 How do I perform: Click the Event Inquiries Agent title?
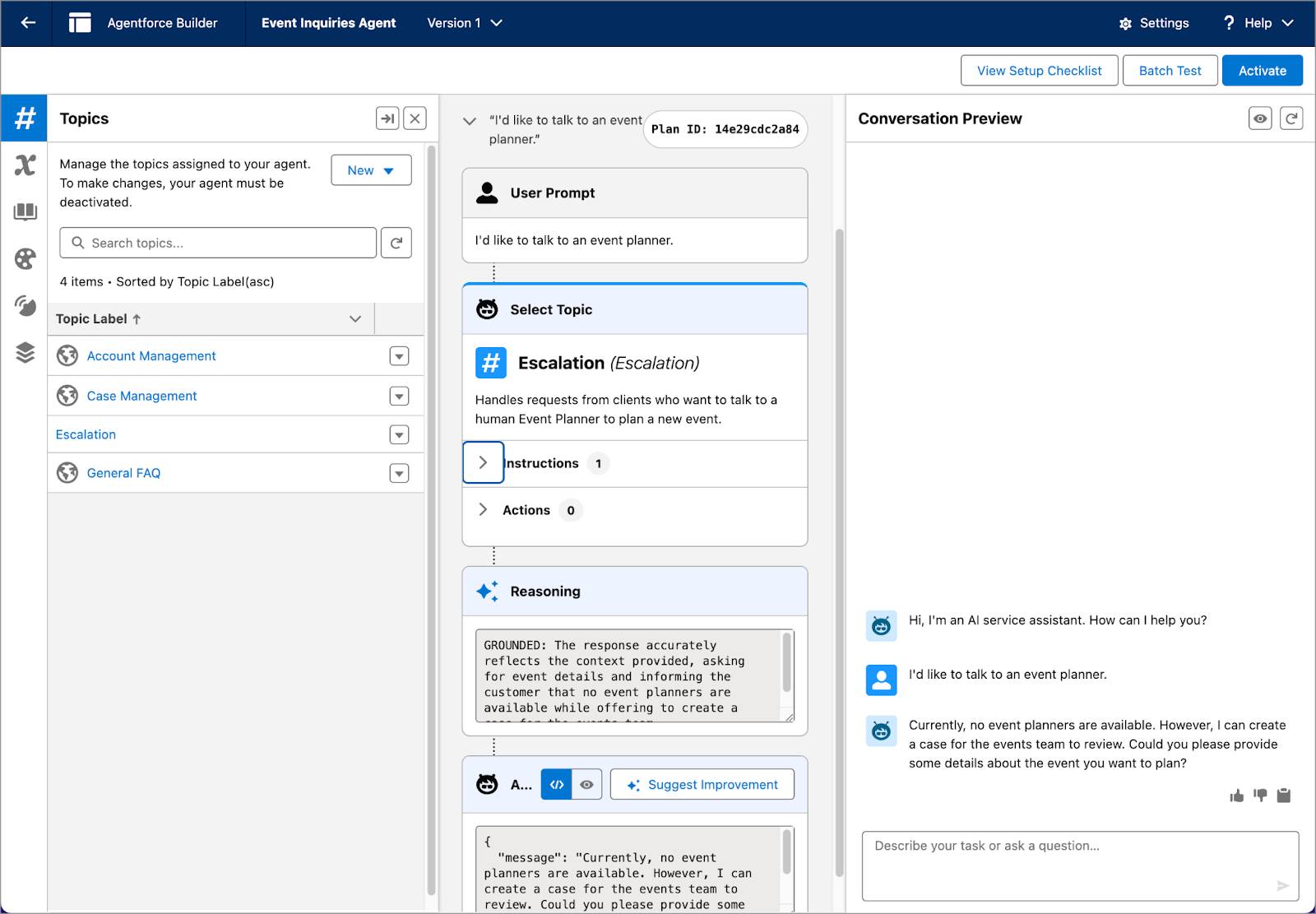328,23
